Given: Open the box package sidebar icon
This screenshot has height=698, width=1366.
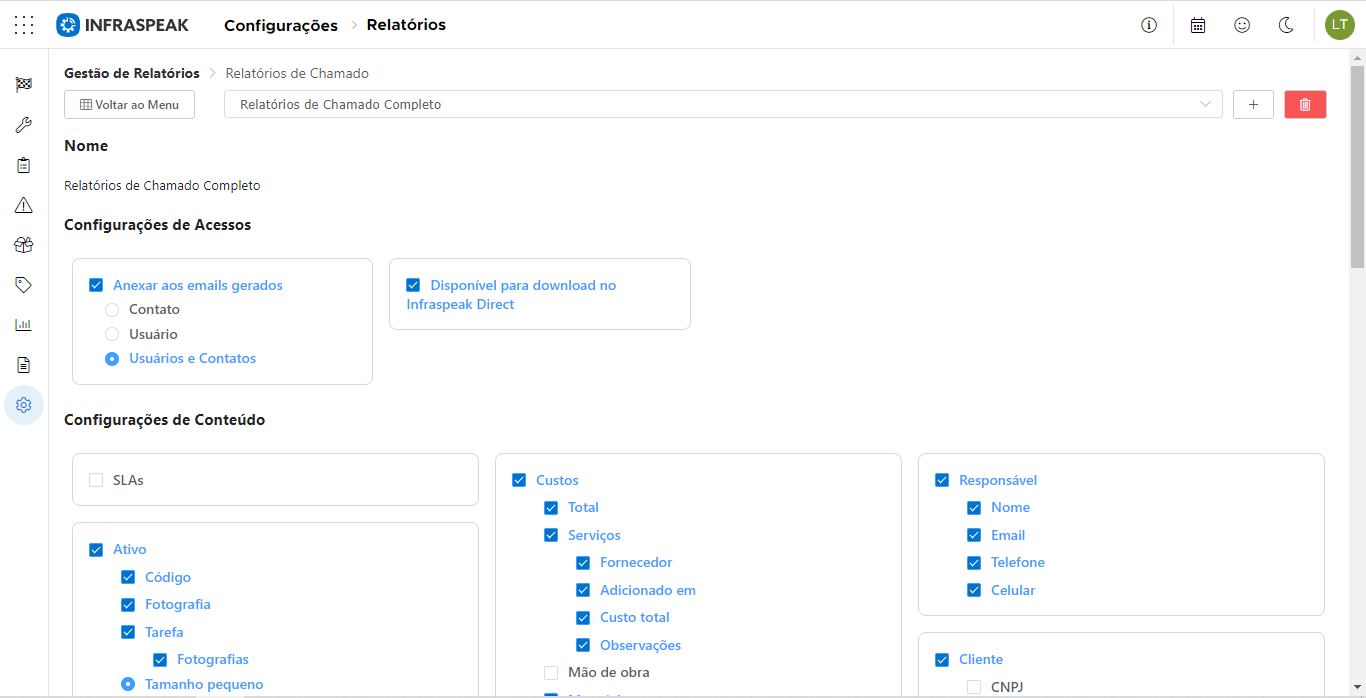Looking at the screenshot, I should (x=24, y=245).
